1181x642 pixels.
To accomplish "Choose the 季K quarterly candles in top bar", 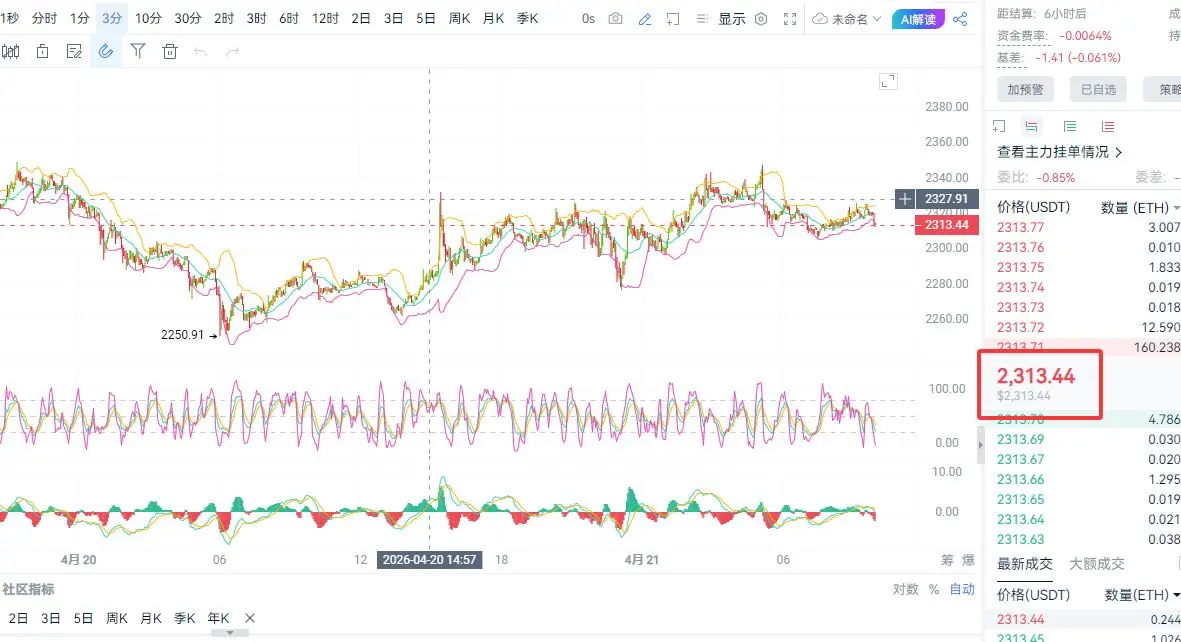I will point(527,18).
